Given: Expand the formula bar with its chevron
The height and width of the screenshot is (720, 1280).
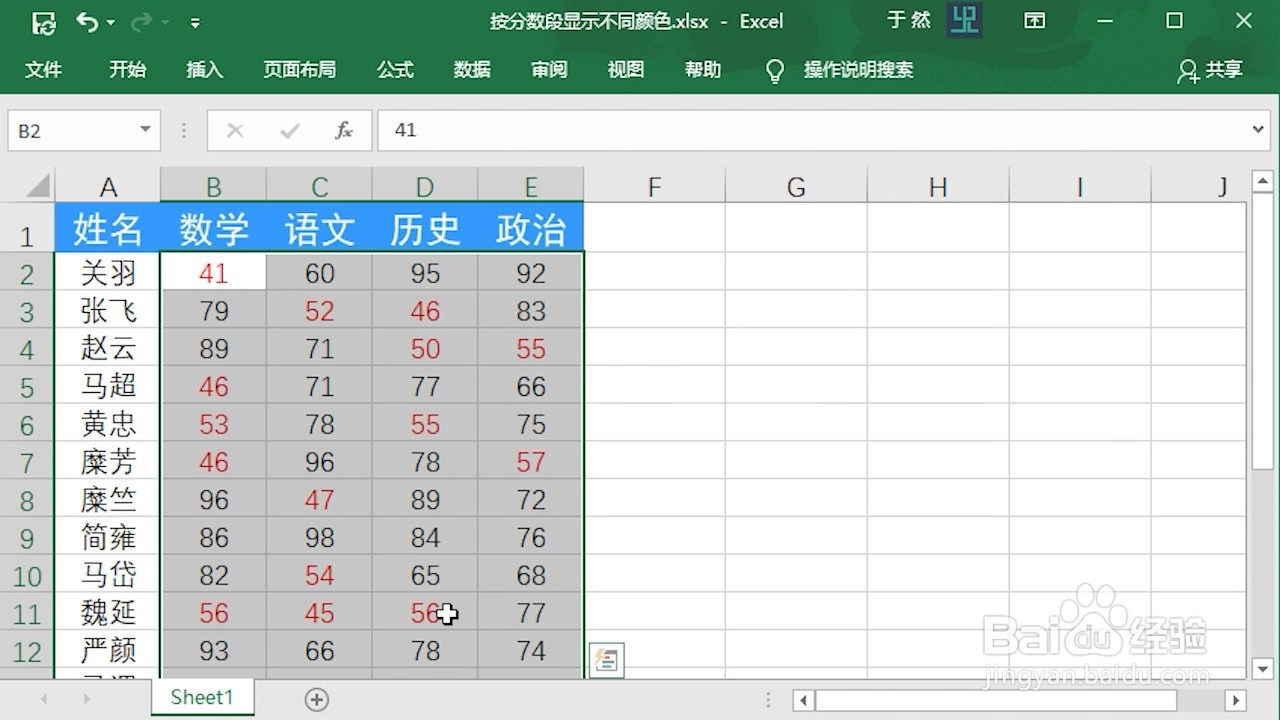Looking at the screenshot, I should point(1259,130).
